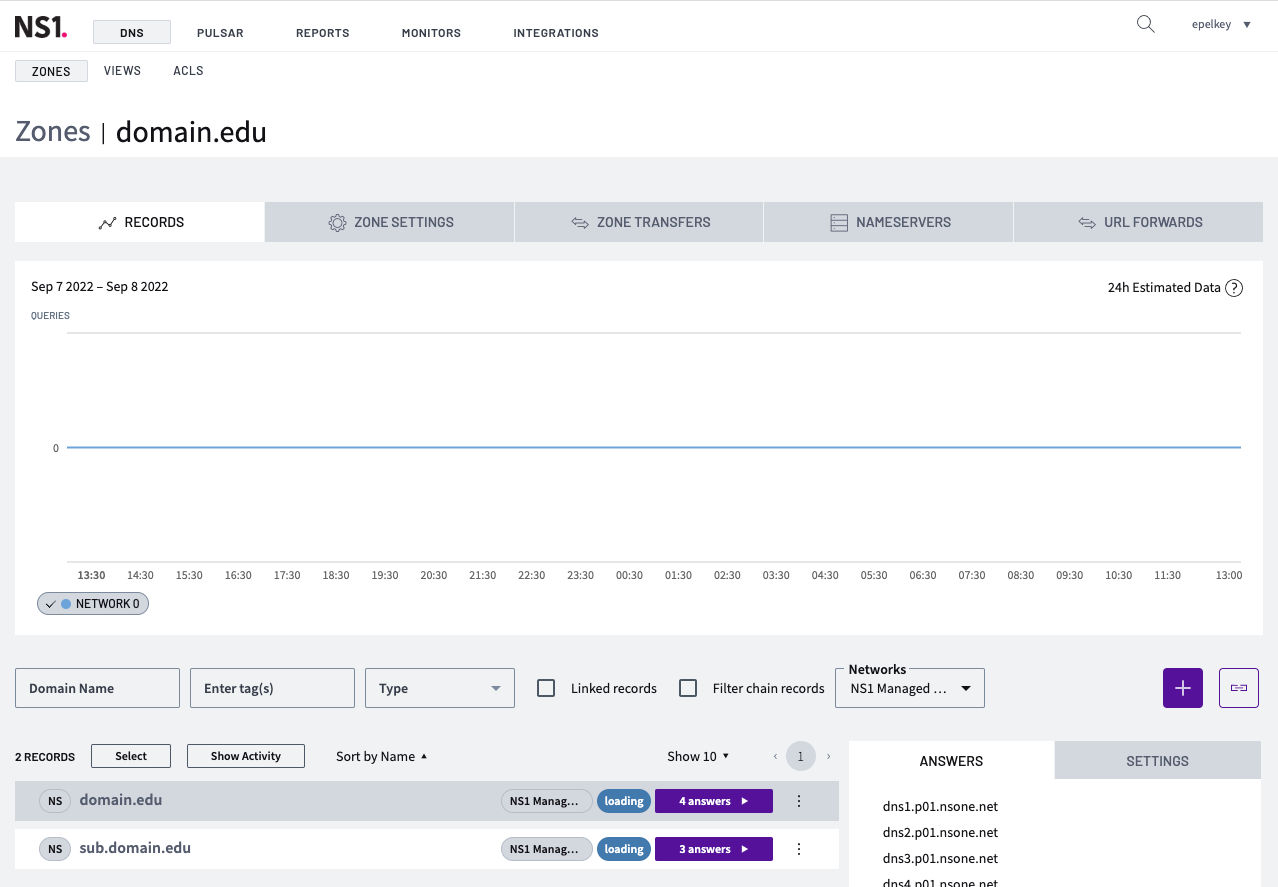Open the NAMESERVERS tab
The width and height of the screenshot is (1278, 887).
tap(889, 222)
